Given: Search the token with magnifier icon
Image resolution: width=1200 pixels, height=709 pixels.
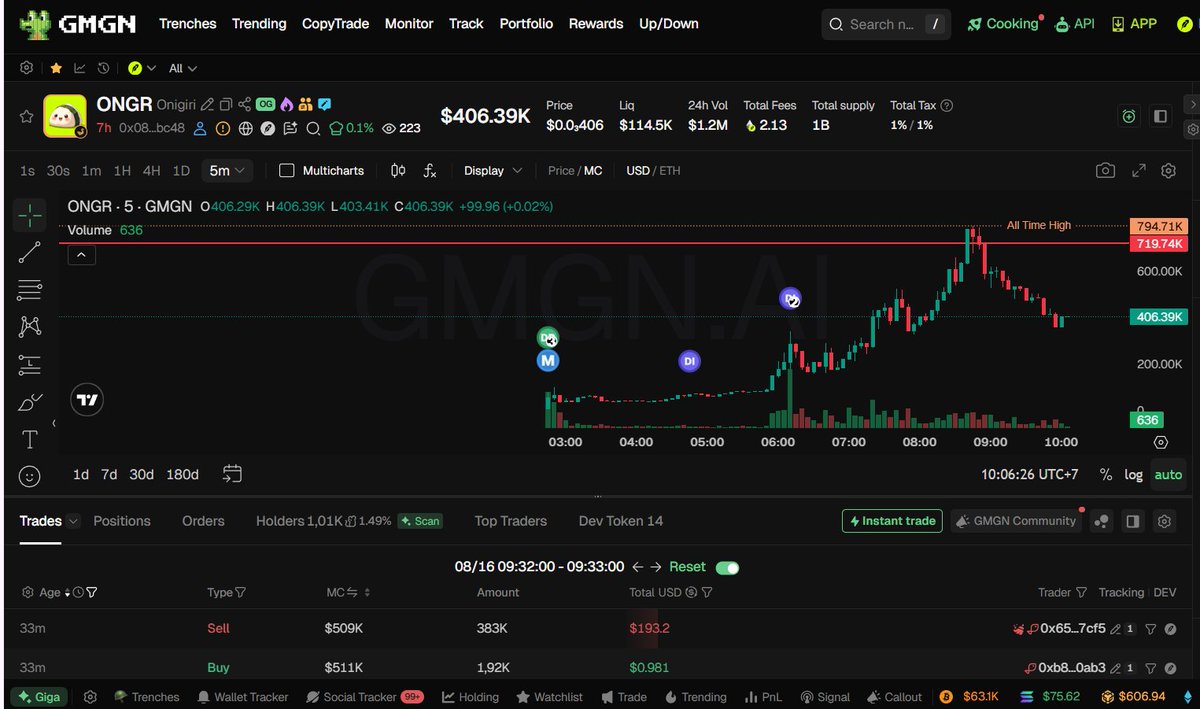Looking at the screenshot, I should (x=313, y=128).
